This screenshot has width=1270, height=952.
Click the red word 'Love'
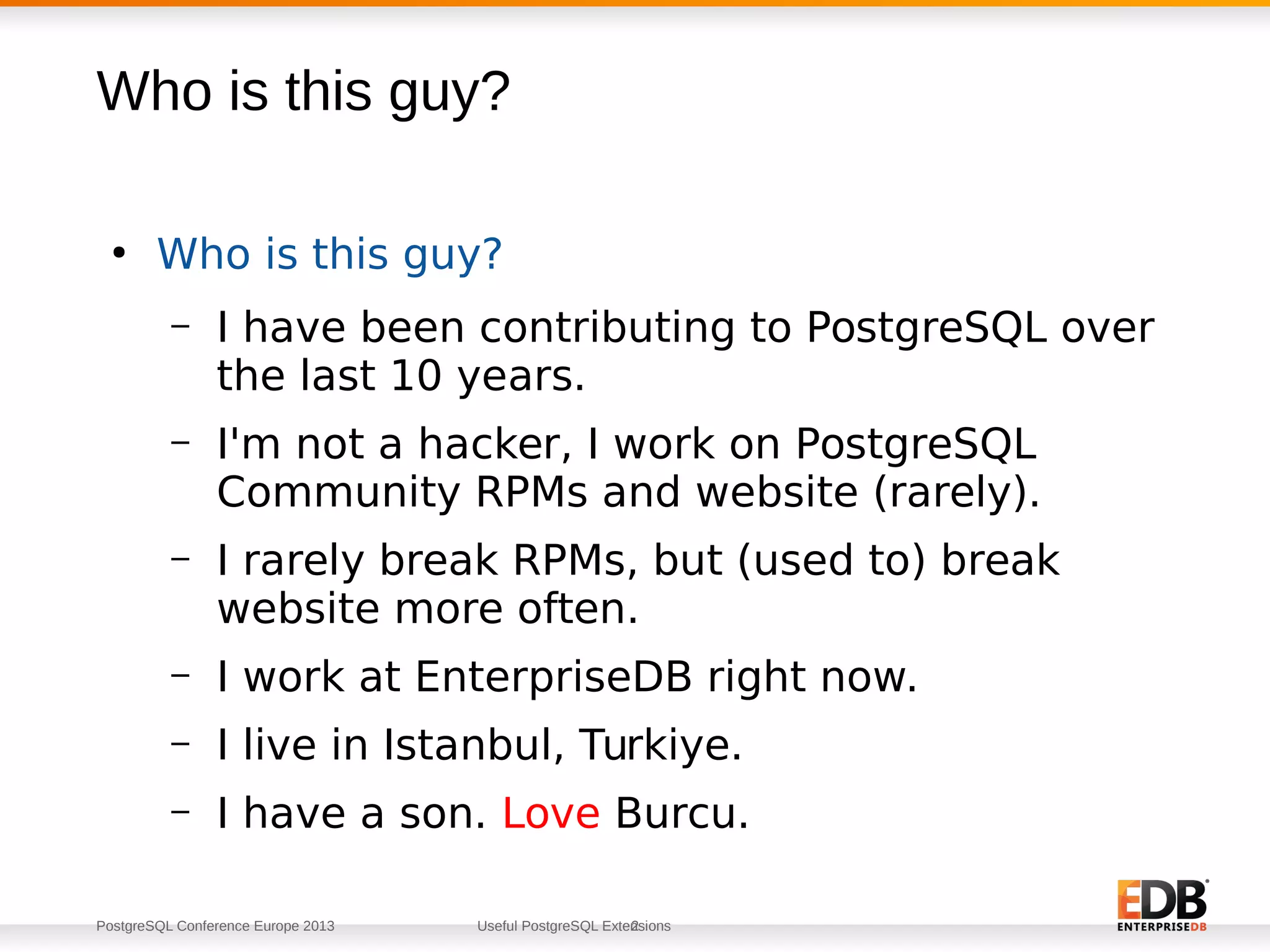point(551,813)
